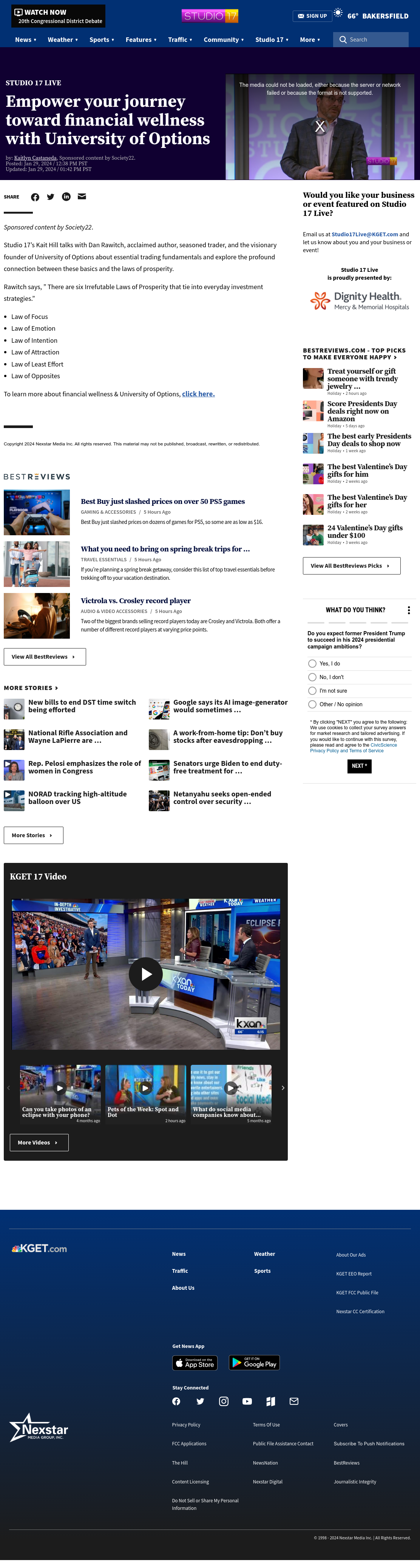
Task: Click View All BestReviews Picks button
Action: (352, 565)
